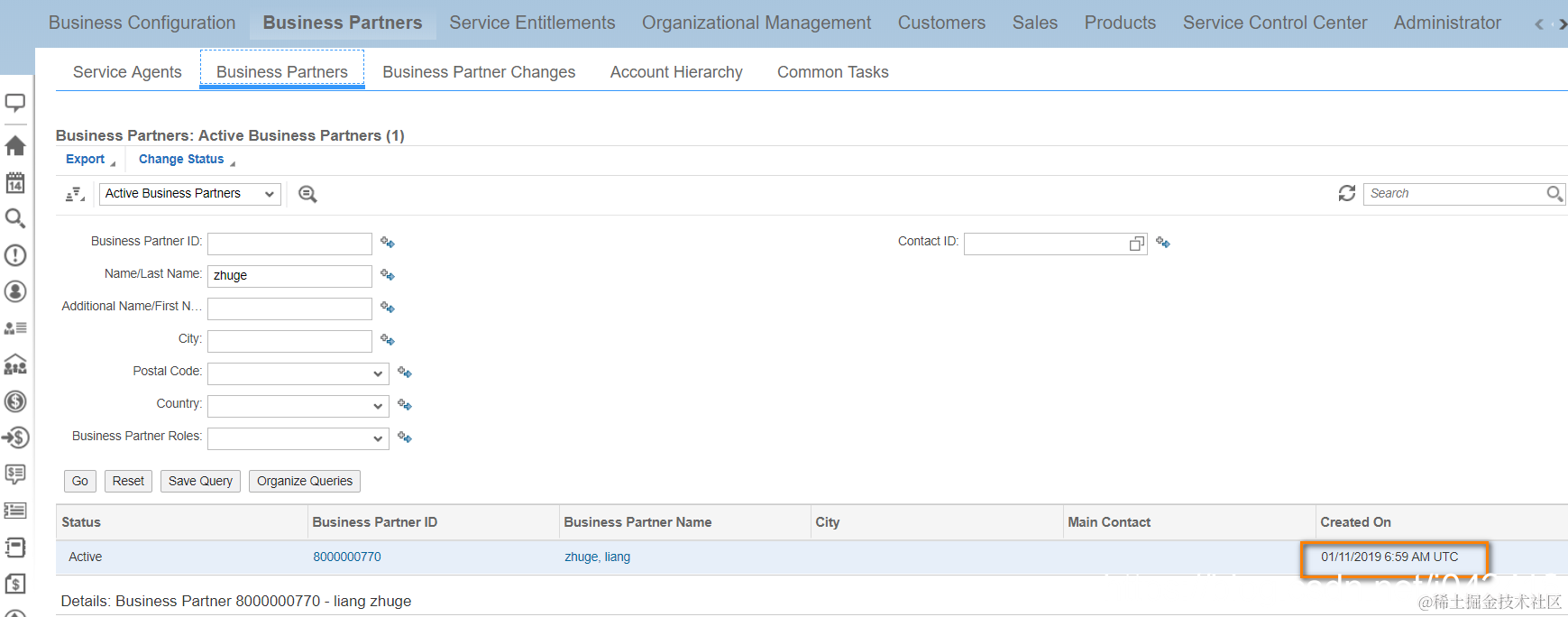1568x617 pixels.
Task: Click the Go button
Action: coord(80,481)
